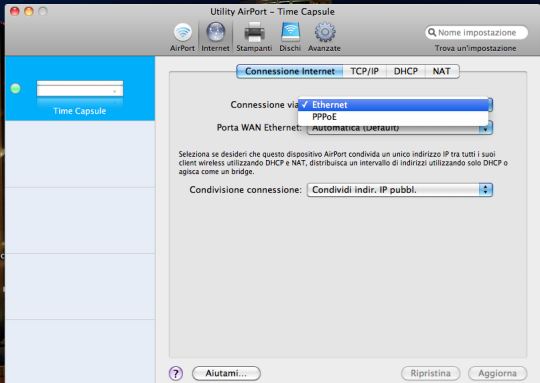The width and height of the screenshot is (540, 383).
Task: Open the AirPort toolbar section
Action: point(182,37)
